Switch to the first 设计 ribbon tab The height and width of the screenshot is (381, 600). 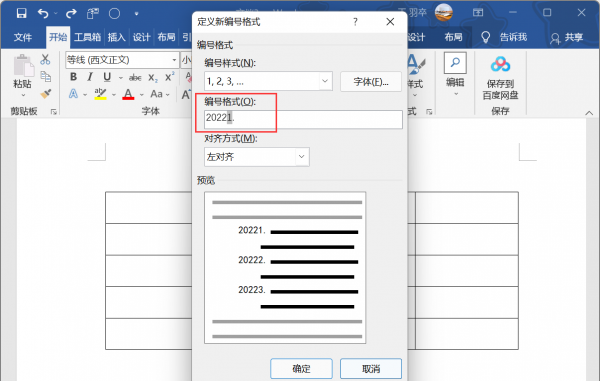point(141,37)
